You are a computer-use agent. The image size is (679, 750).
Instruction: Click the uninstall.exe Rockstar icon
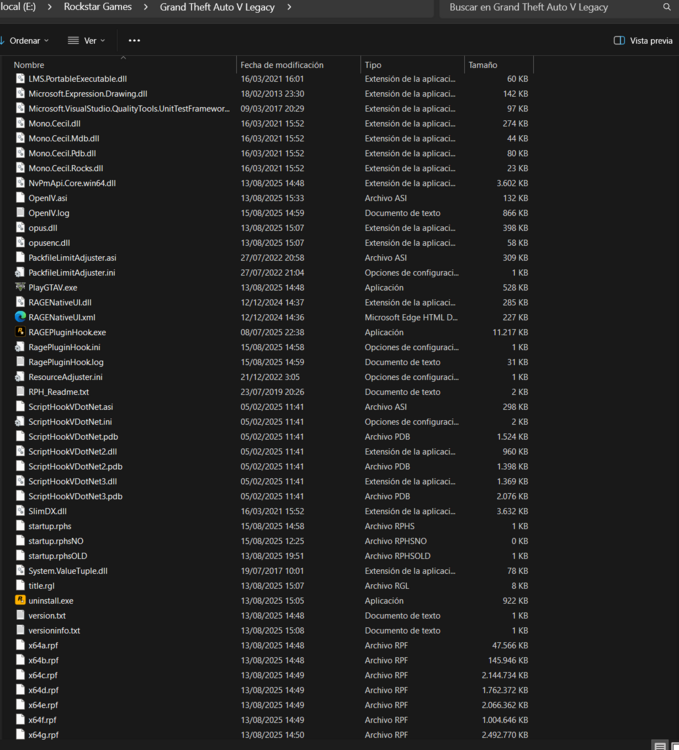coord(20,600)
